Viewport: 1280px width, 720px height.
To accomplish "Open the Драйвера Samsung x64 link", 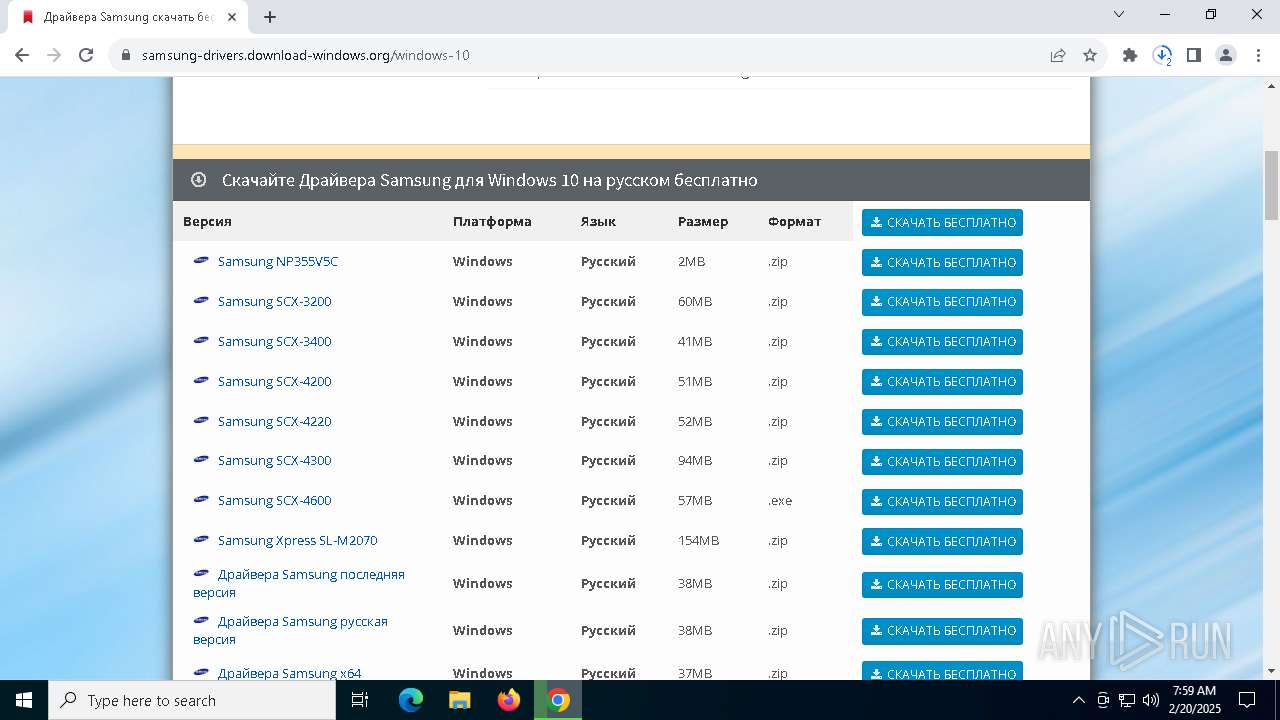I will pos(289,673).
